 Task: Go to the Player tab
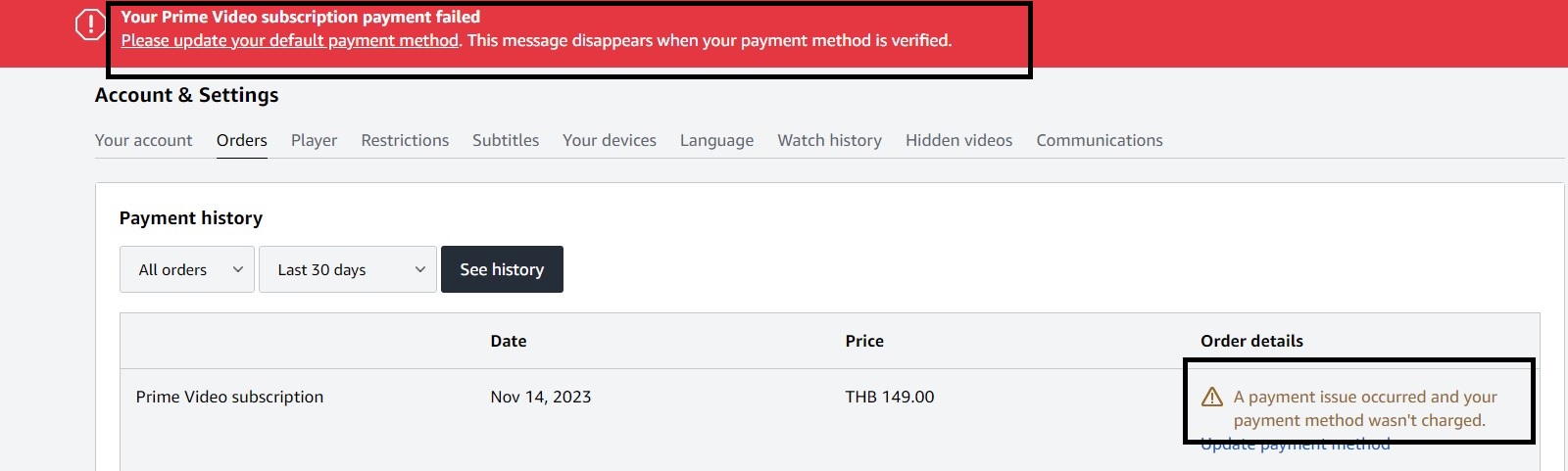pyautogui.click(x=314, y=140)
